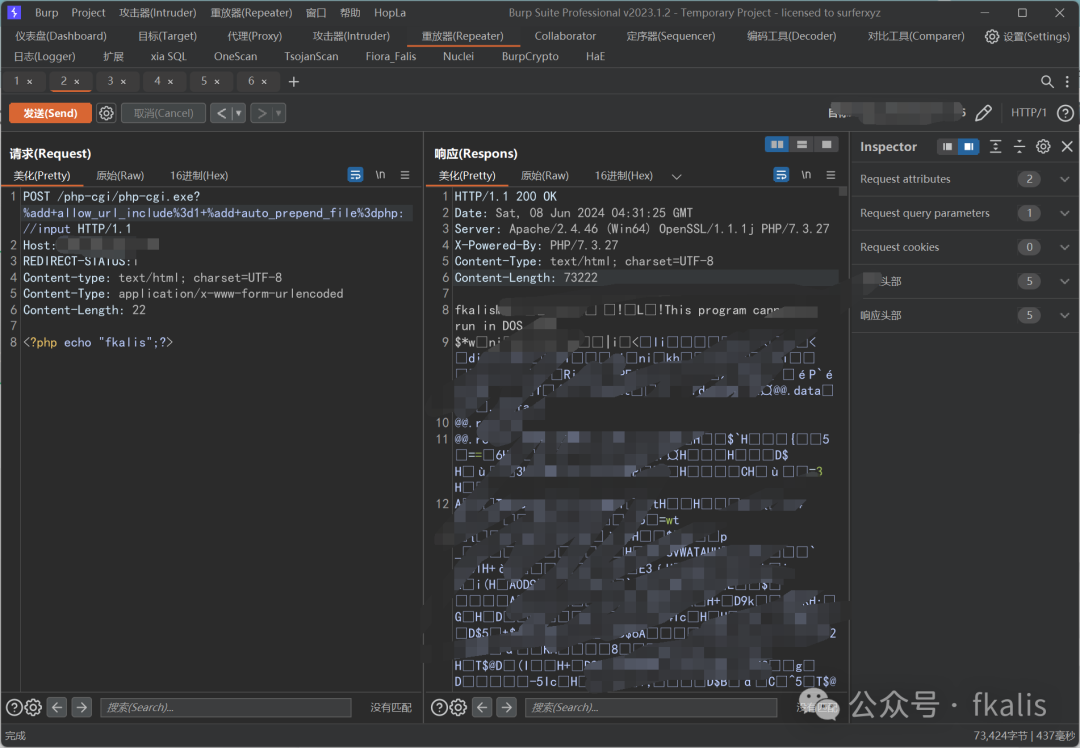Select top-bottom split layout view

(802, 145)
